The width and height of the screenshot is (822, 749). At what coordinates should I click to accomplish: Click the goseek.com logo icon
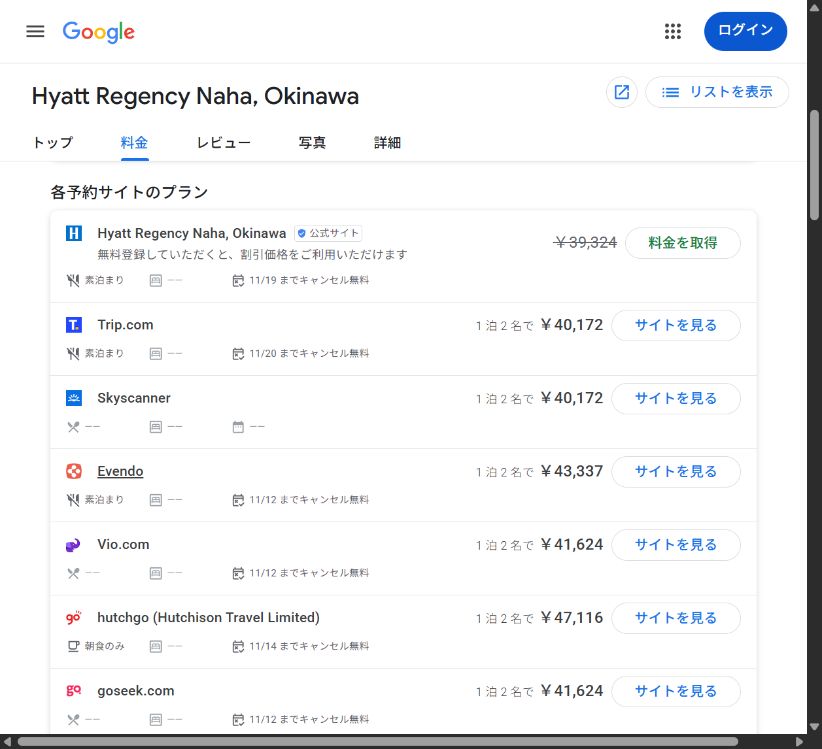(74, 691)
